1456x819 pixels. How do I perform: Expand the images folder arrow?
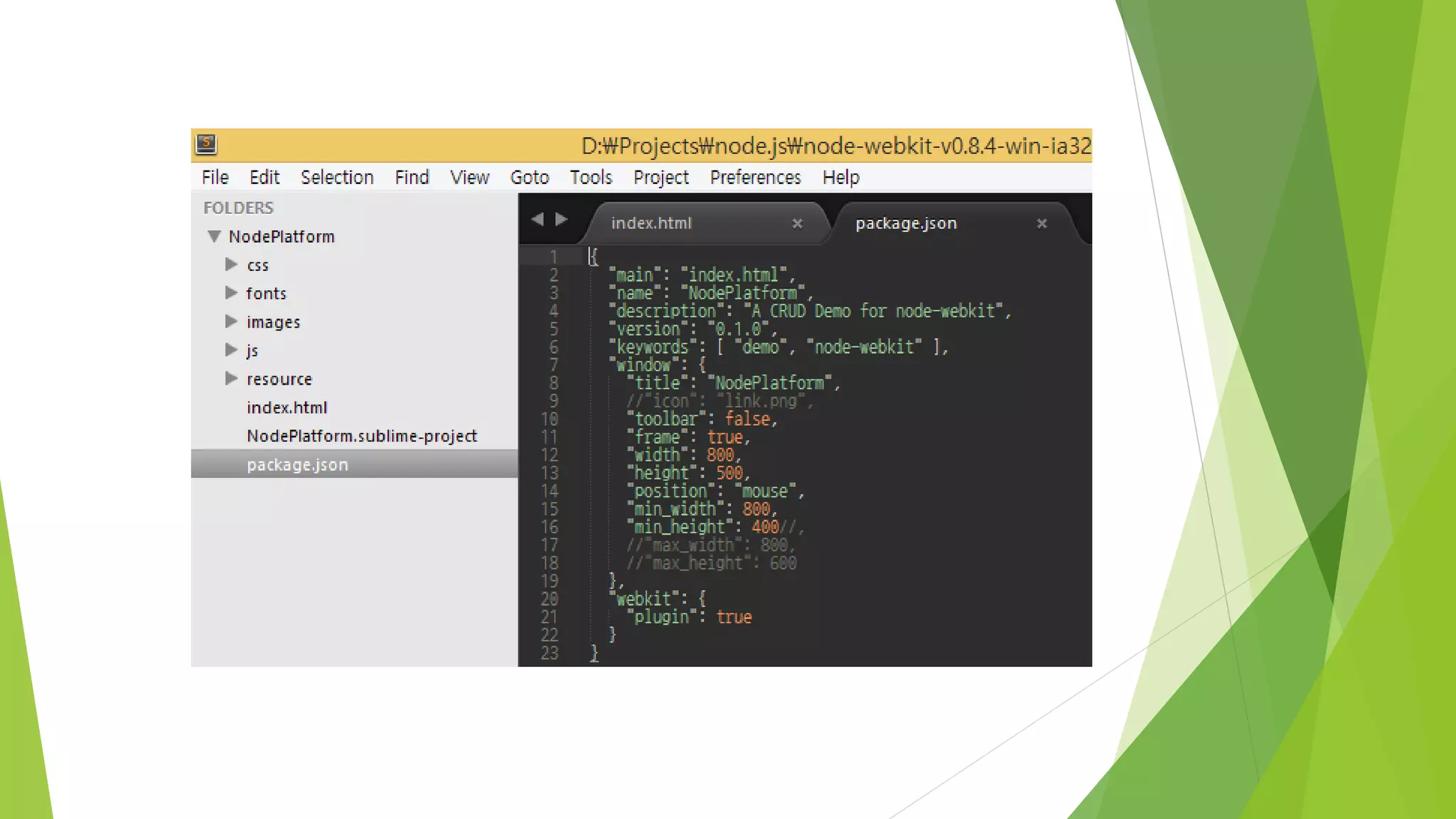pyautogui.click(x=231, y=321)
